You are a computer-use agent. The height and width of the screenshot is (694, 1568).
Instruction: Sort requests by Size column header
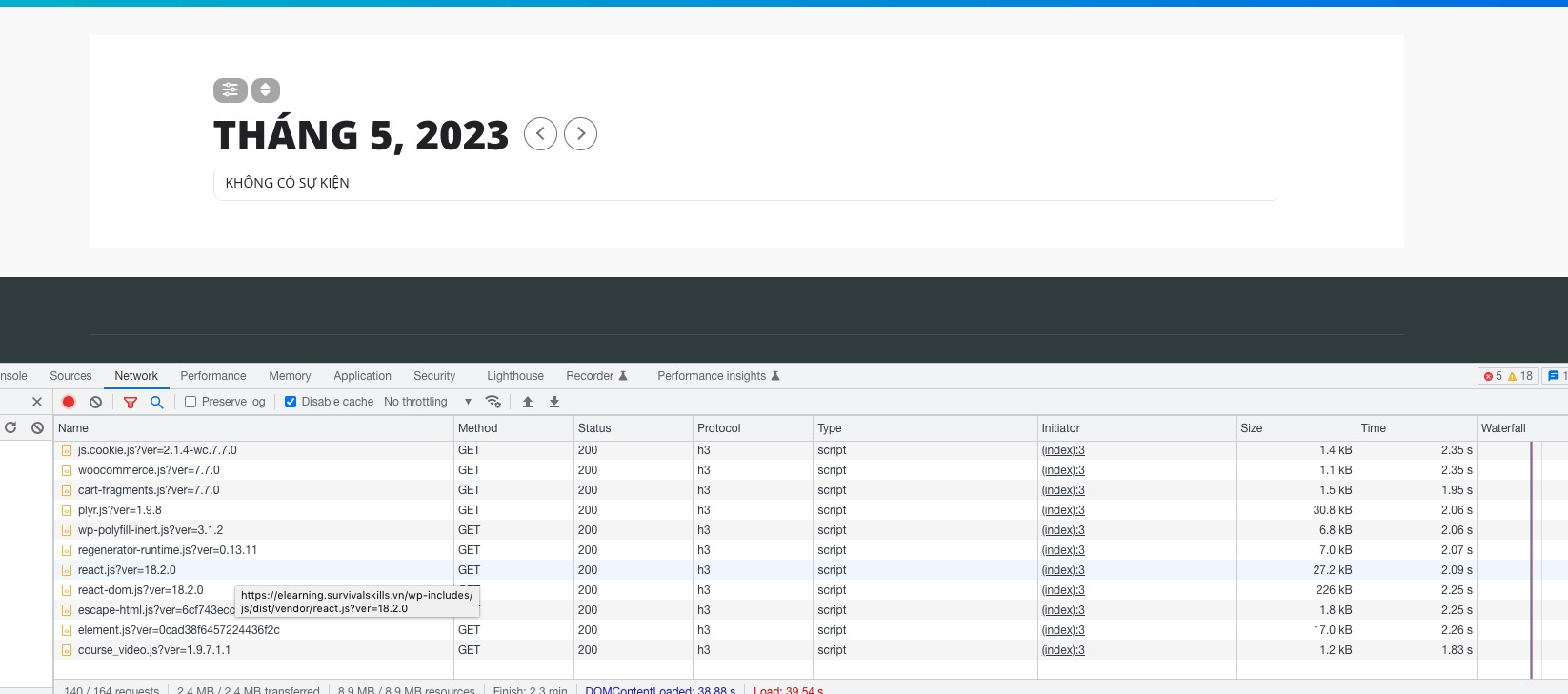(1252, 428)
